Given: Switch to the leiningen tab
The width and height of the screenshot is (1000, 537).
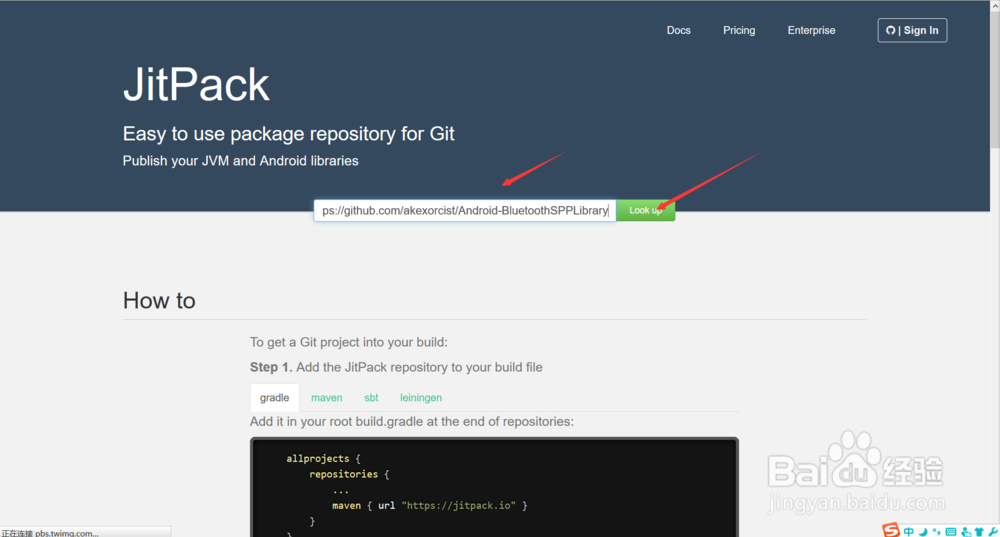Looking at the screenshot, I should point(421,397).
